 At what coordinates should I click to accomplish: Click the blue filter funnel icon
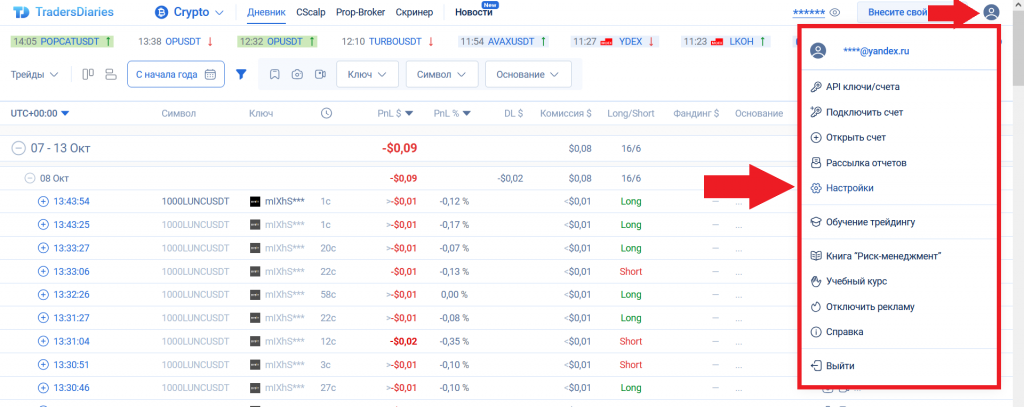(x=241, y=74)
